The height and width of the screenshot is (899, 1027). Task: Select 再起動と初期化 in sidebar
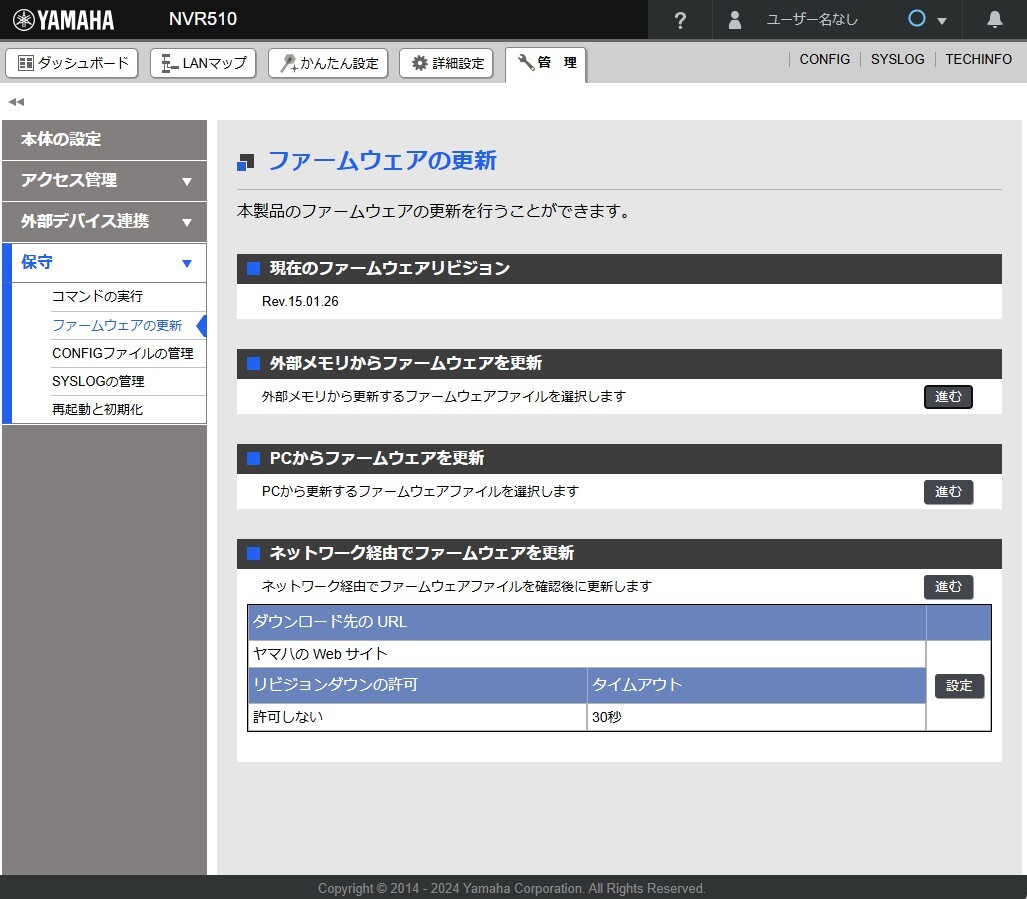97,409
